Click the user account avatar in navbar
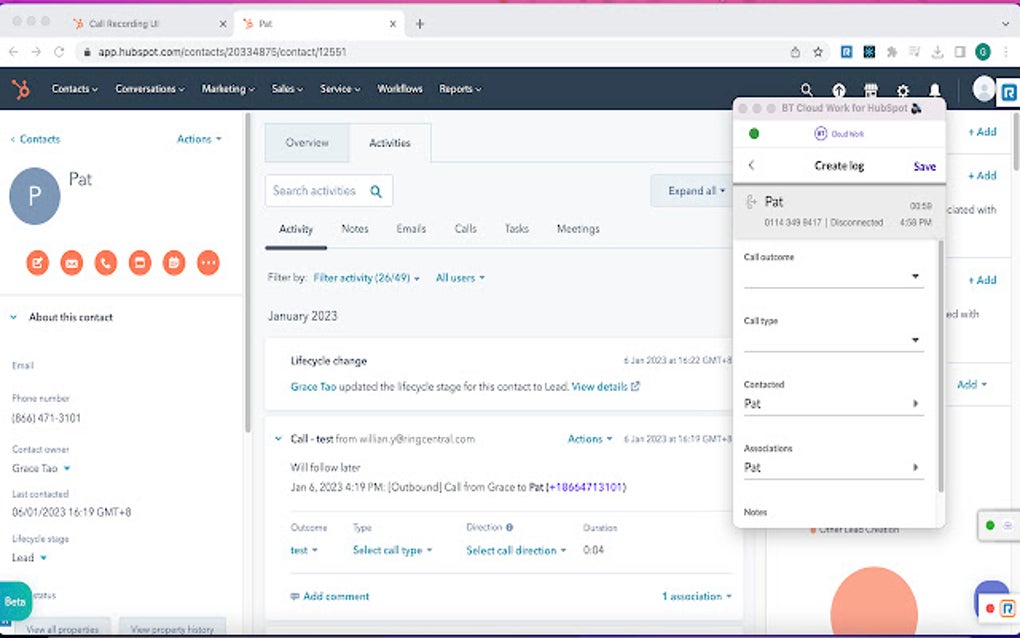1020x638 pixels. click(x=983, y=88)
